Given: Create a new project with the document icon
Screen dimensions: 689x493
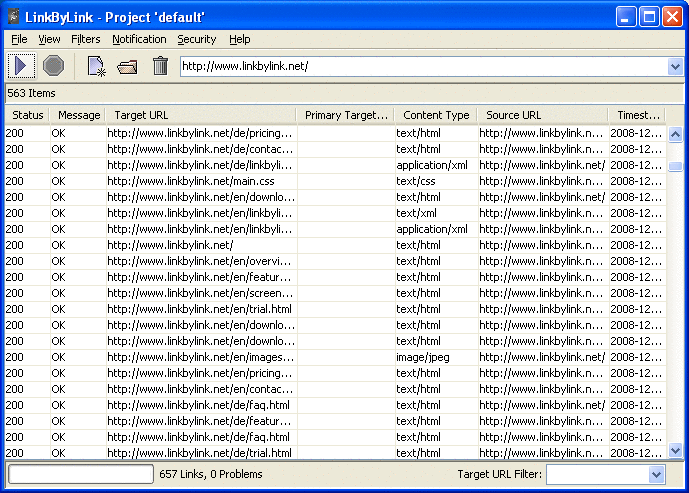Looking at the screenshot, I should click(x=96, y=66).
